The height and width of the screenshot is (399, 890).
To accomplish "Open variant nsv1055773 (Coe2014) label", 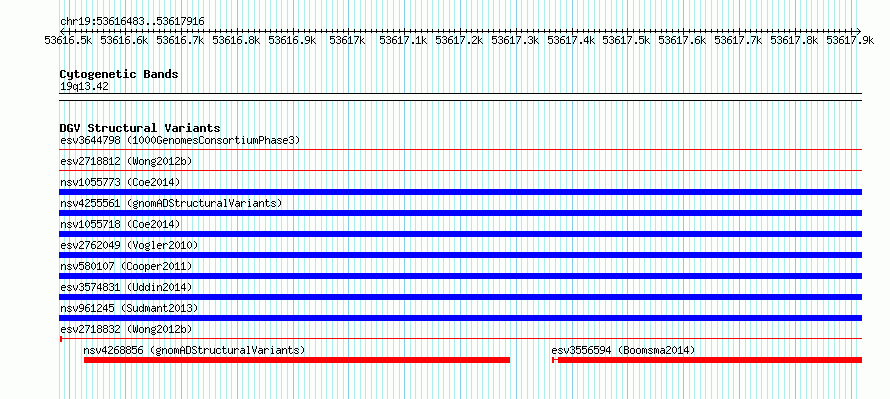I will 120,182.
